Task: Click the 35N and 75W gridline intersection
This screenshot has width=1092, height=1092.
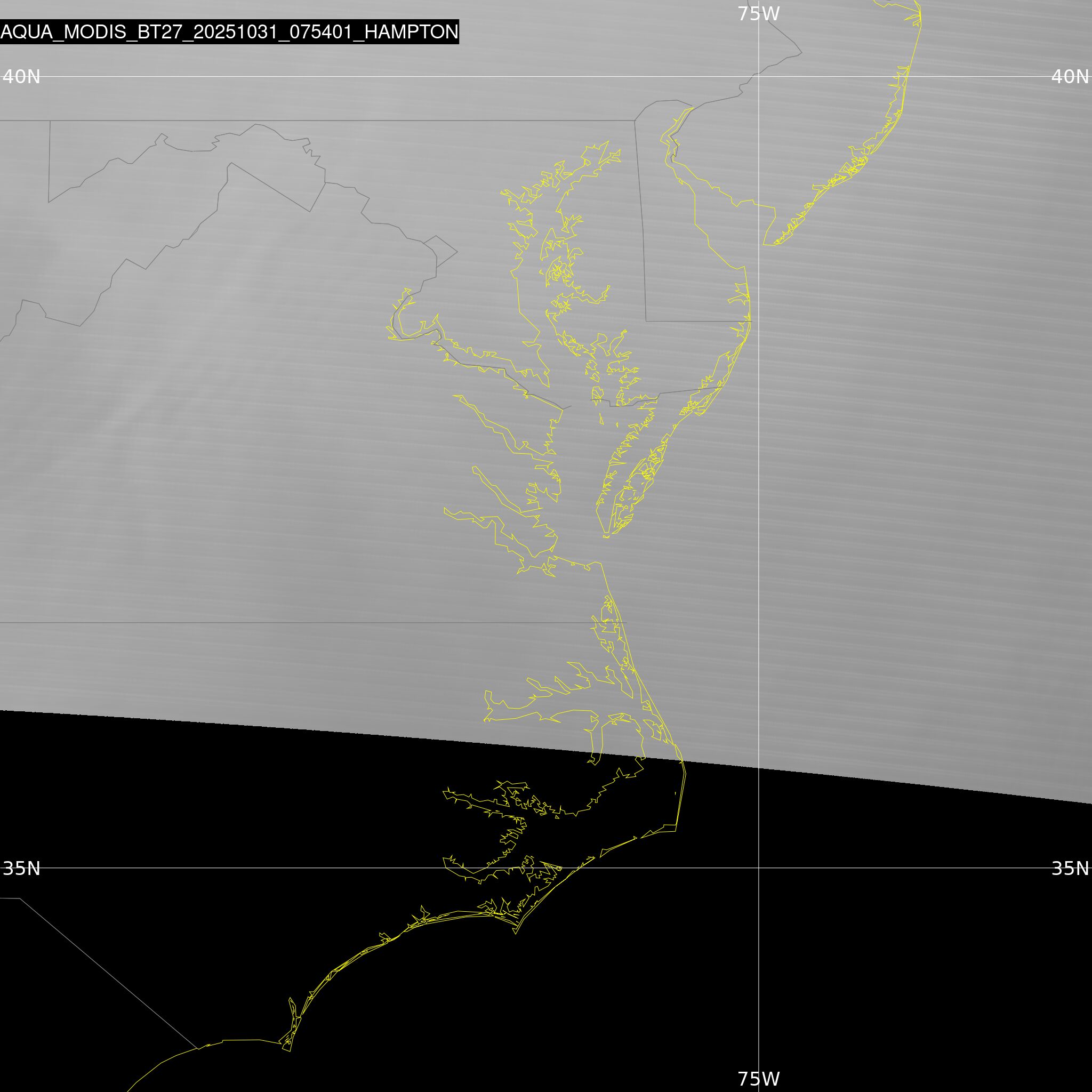Action: [x=759, y=868]
